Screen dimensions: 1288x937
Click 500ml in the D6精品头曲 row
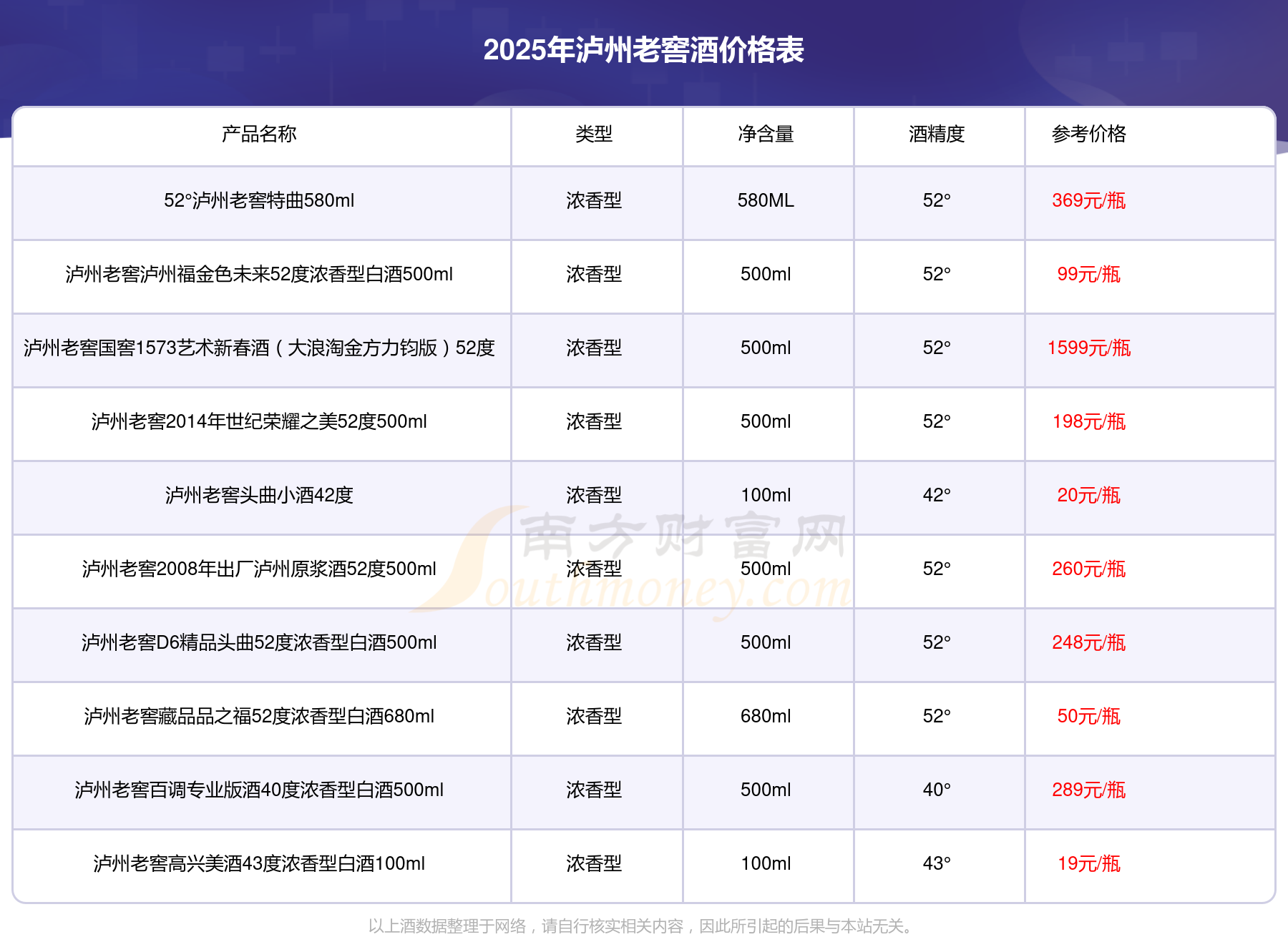tap(766, 642)
